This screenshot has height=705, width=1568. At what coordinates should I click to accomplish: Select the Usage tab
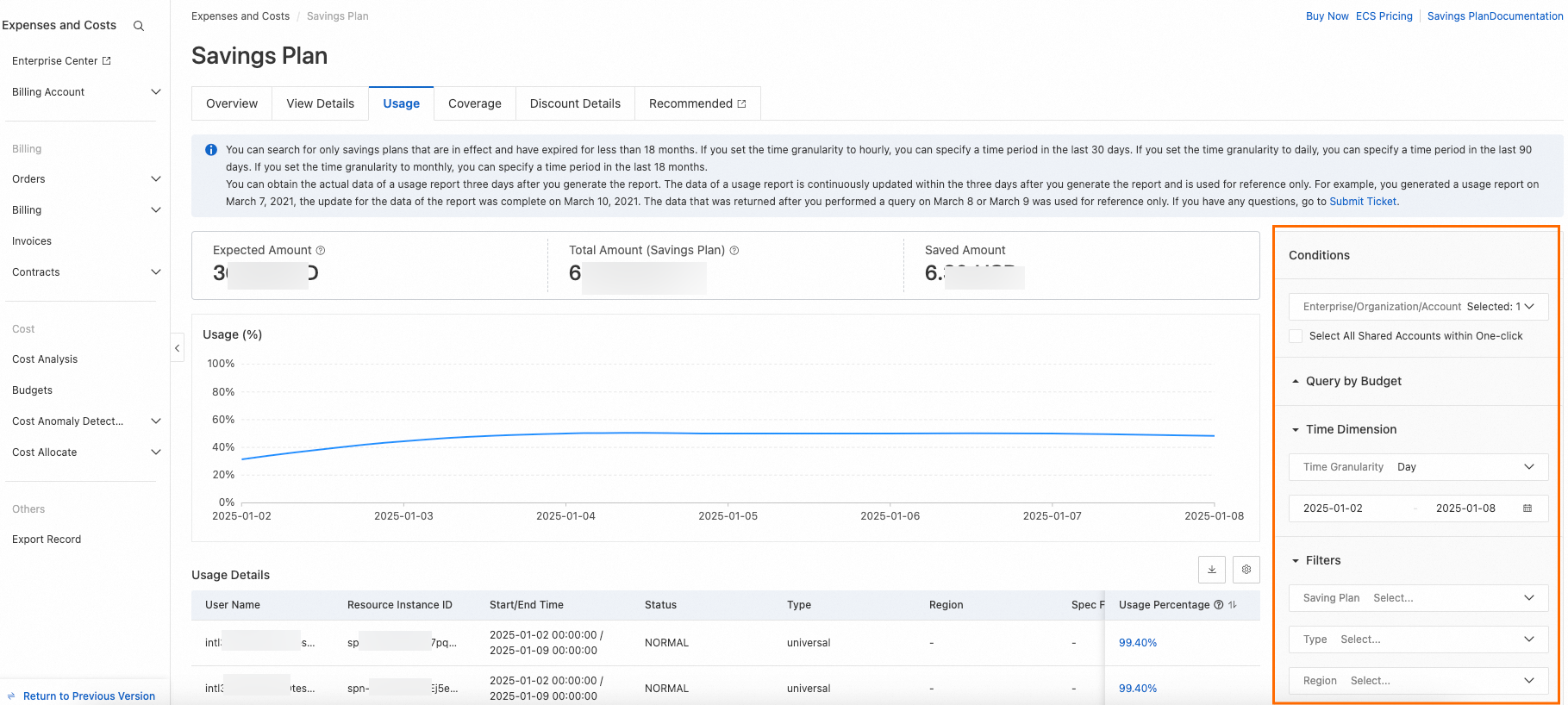(402, 103)
